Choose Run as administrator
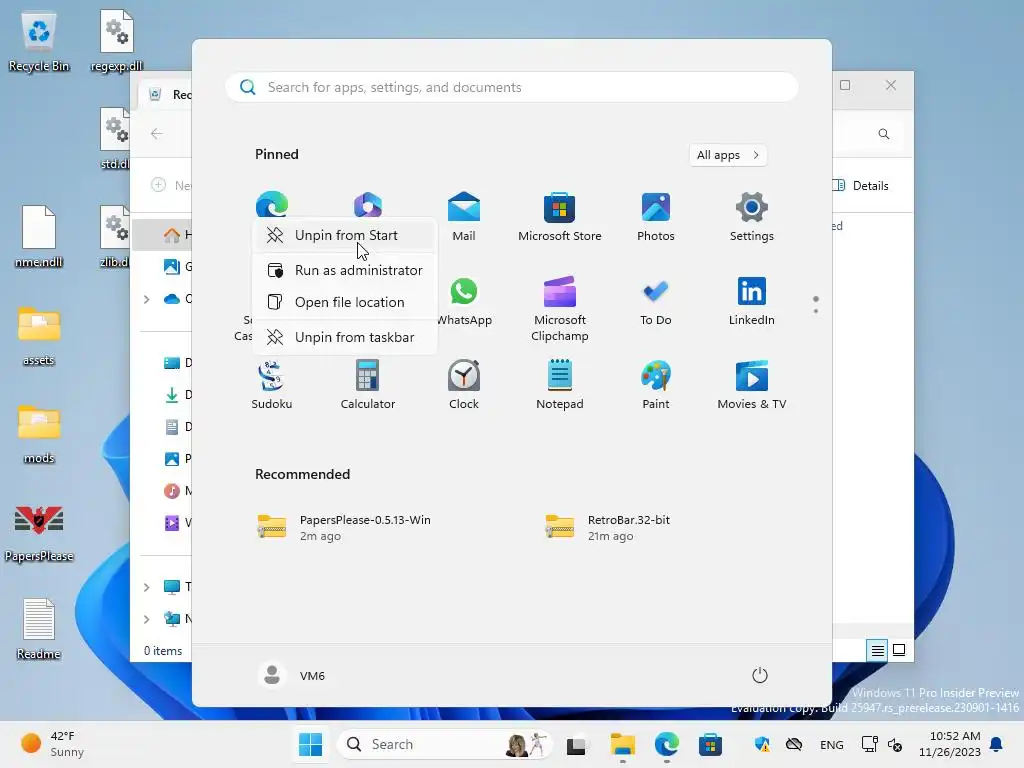Image resolution: width=1024 pixels, height=768 pixels. tap(345, 270)
